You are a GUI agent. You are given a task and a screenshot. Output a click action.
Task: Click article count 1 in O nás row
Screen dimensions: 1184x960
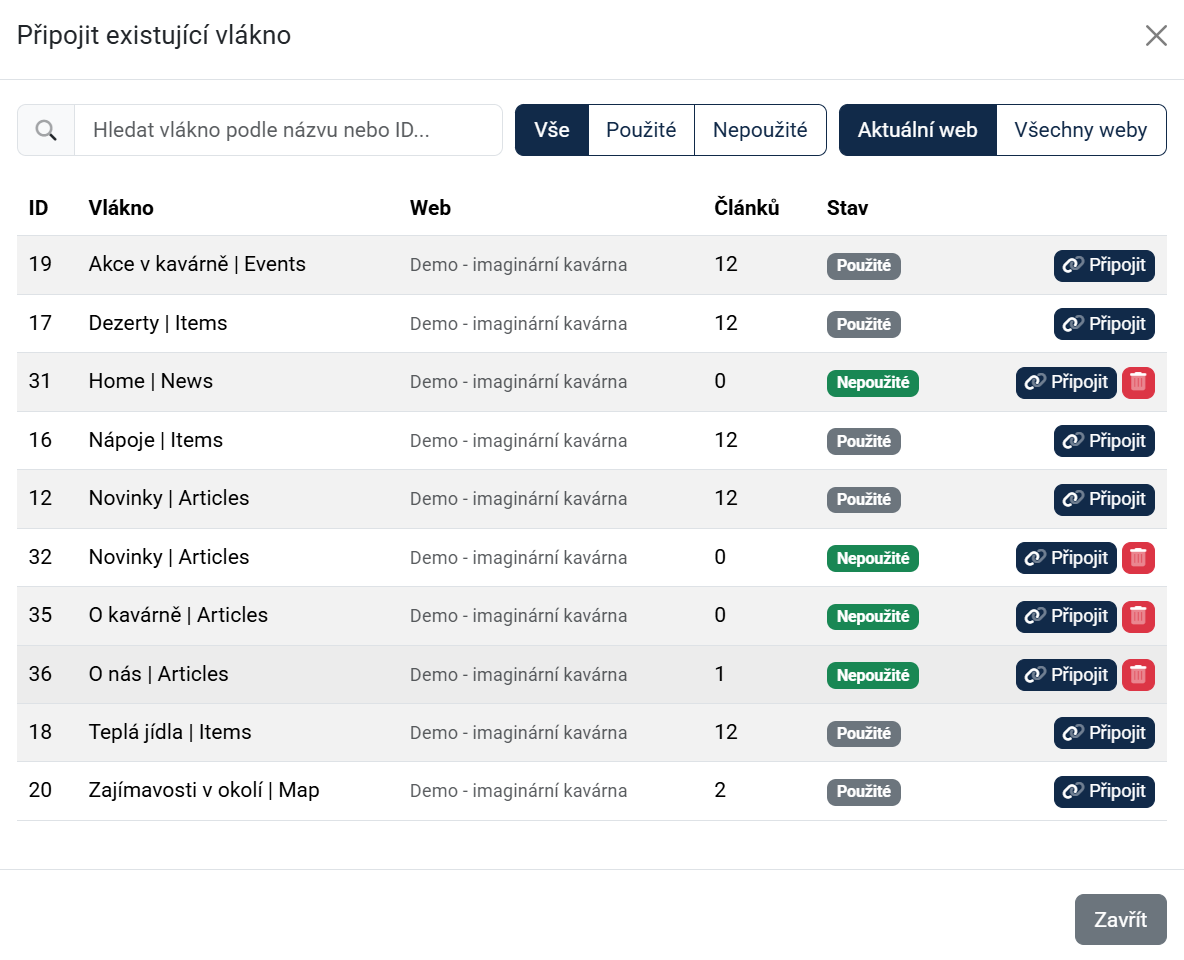point(720,674)
